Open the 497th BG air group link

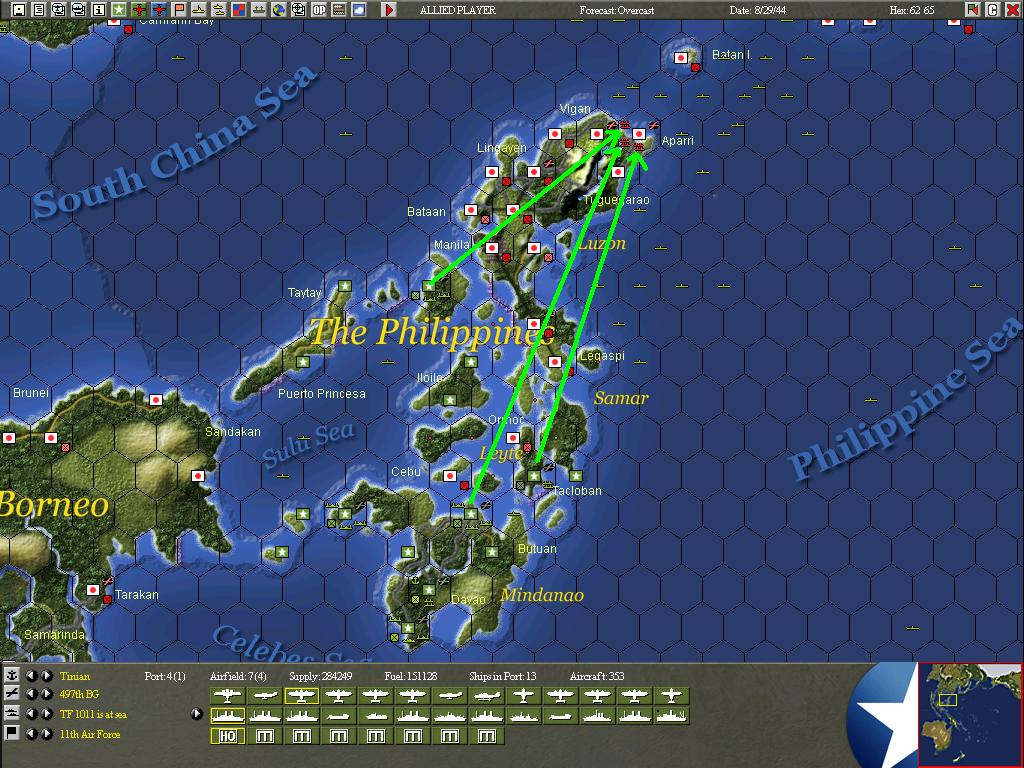click(79, 694)
